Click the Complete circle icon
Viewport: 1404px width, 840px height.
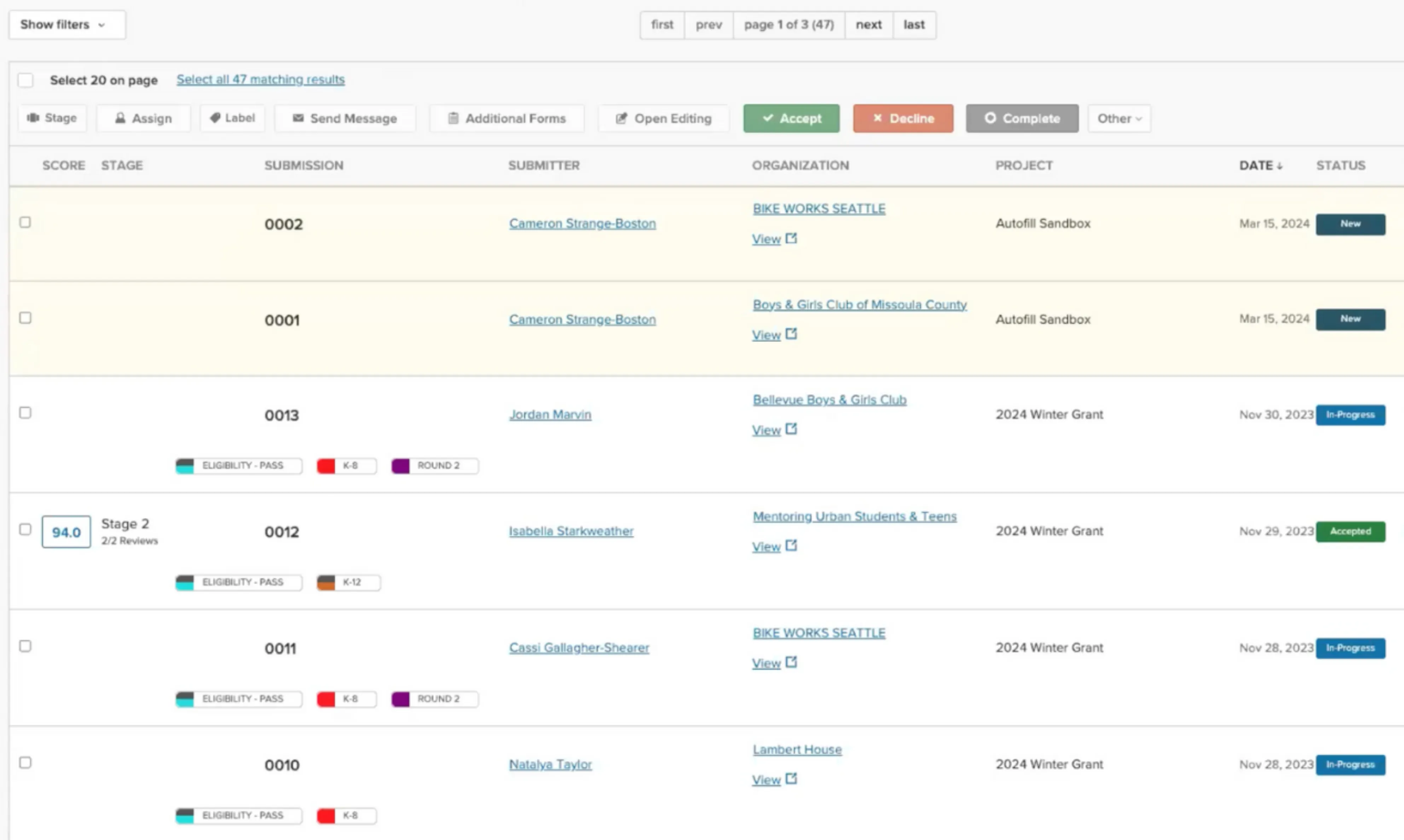(x=991, y=118)
